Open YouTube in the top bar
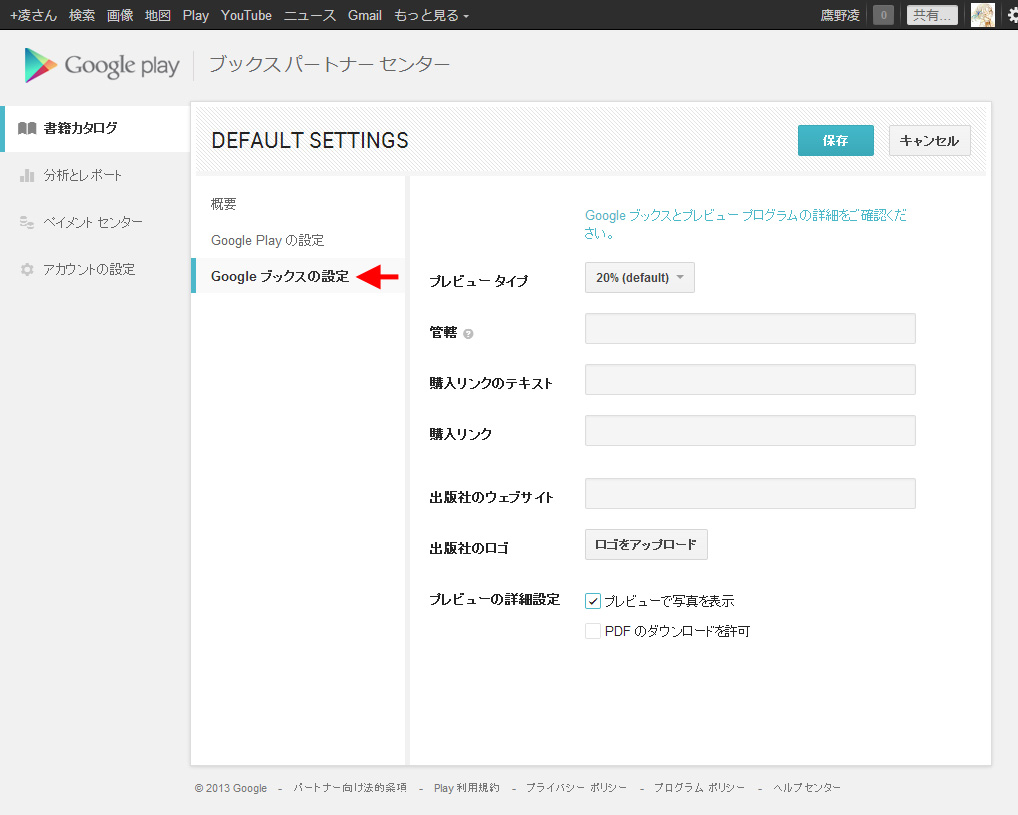Screen dimensions: 1018x815 click(x=246, y=15)
